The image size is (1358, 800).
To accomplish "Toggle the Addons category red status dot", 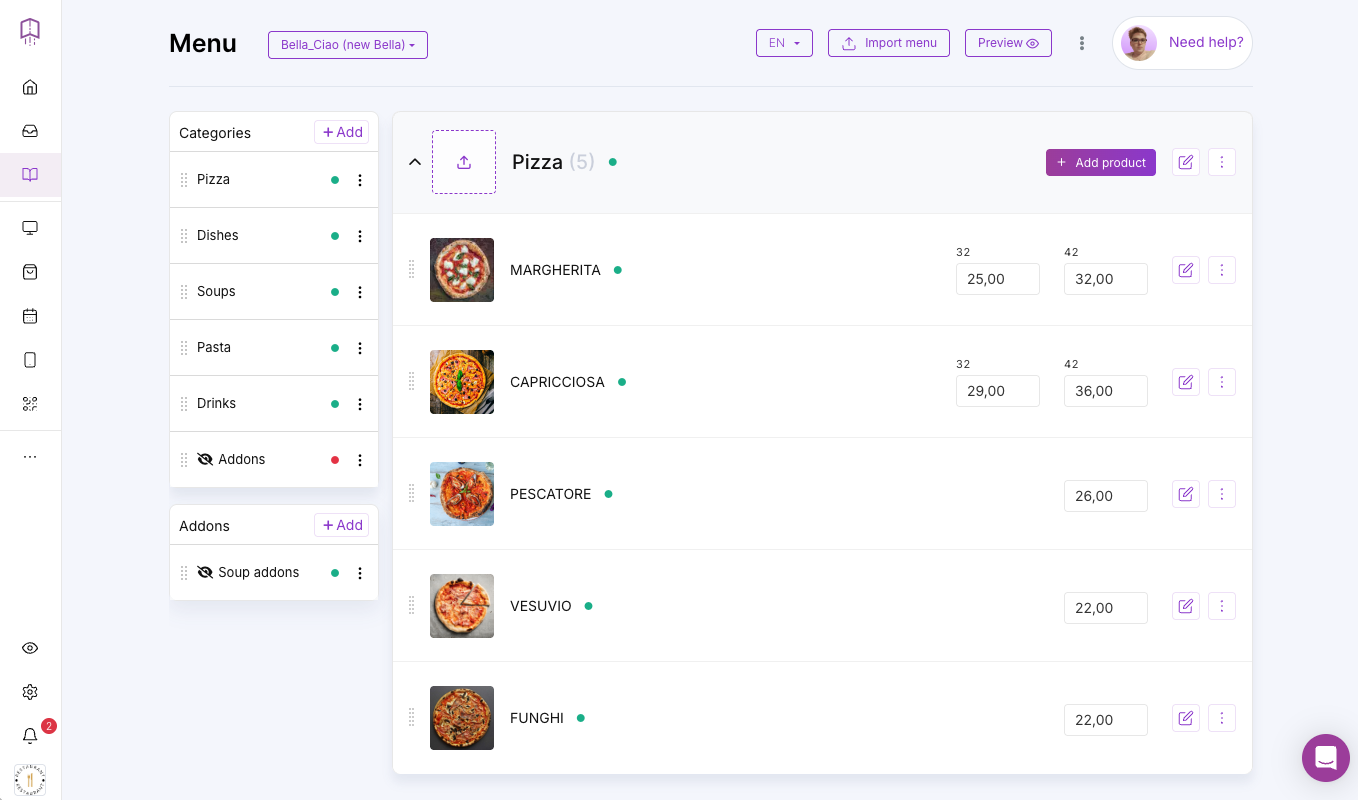I will pos(335,460).
